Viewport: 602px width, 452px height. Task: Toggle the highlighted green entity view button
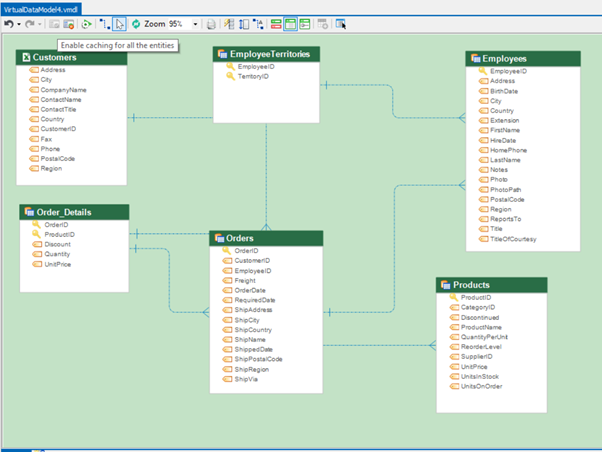click(290, 24)
